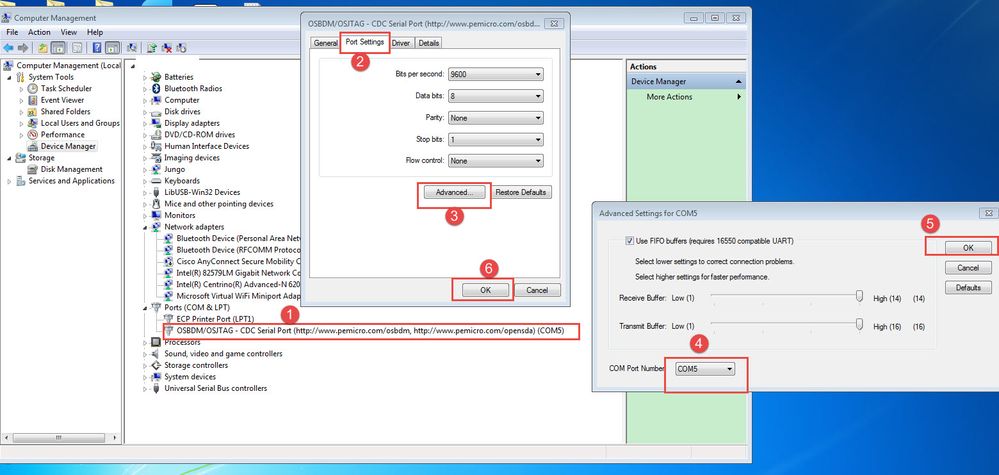999x475 pixels.
Task: Open the View menu
Action: tap(69, 32)
